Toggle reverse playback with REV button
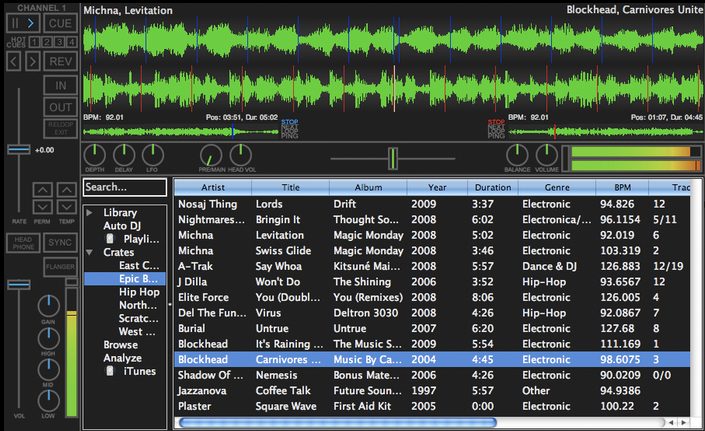This screenshot has height=431, width=705. click(60, 63)
